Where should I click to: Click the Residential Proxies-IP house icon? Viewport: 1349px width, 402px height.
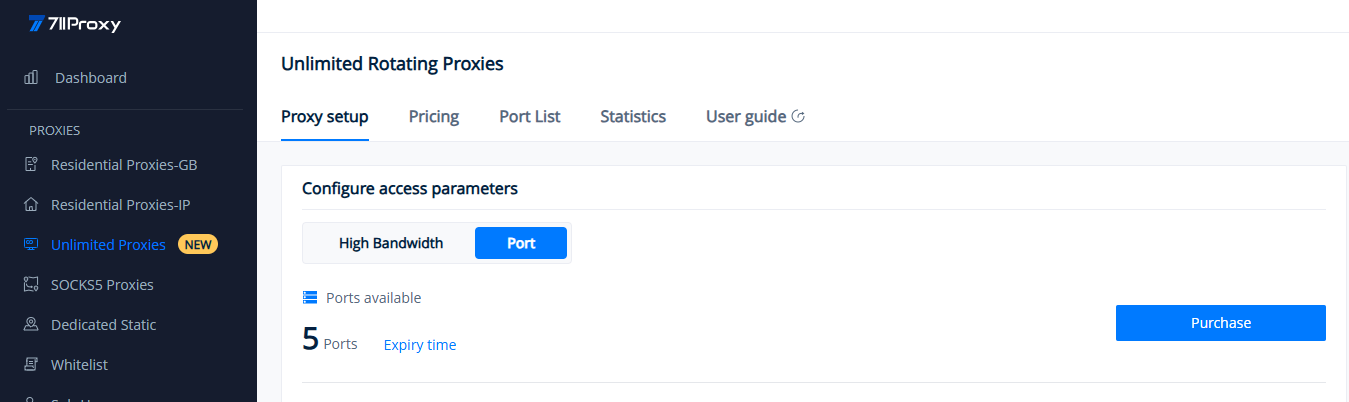31,205
